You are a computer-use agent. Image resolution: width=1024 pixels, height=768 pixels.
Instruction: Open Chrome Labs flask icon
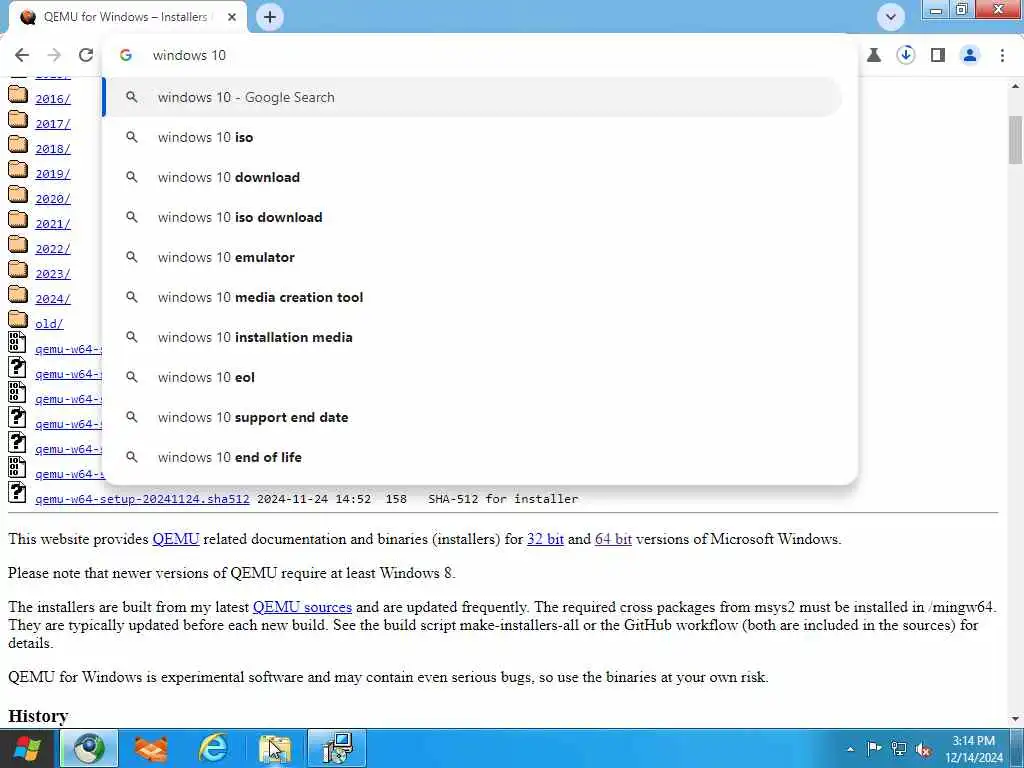tap(874, 55)
